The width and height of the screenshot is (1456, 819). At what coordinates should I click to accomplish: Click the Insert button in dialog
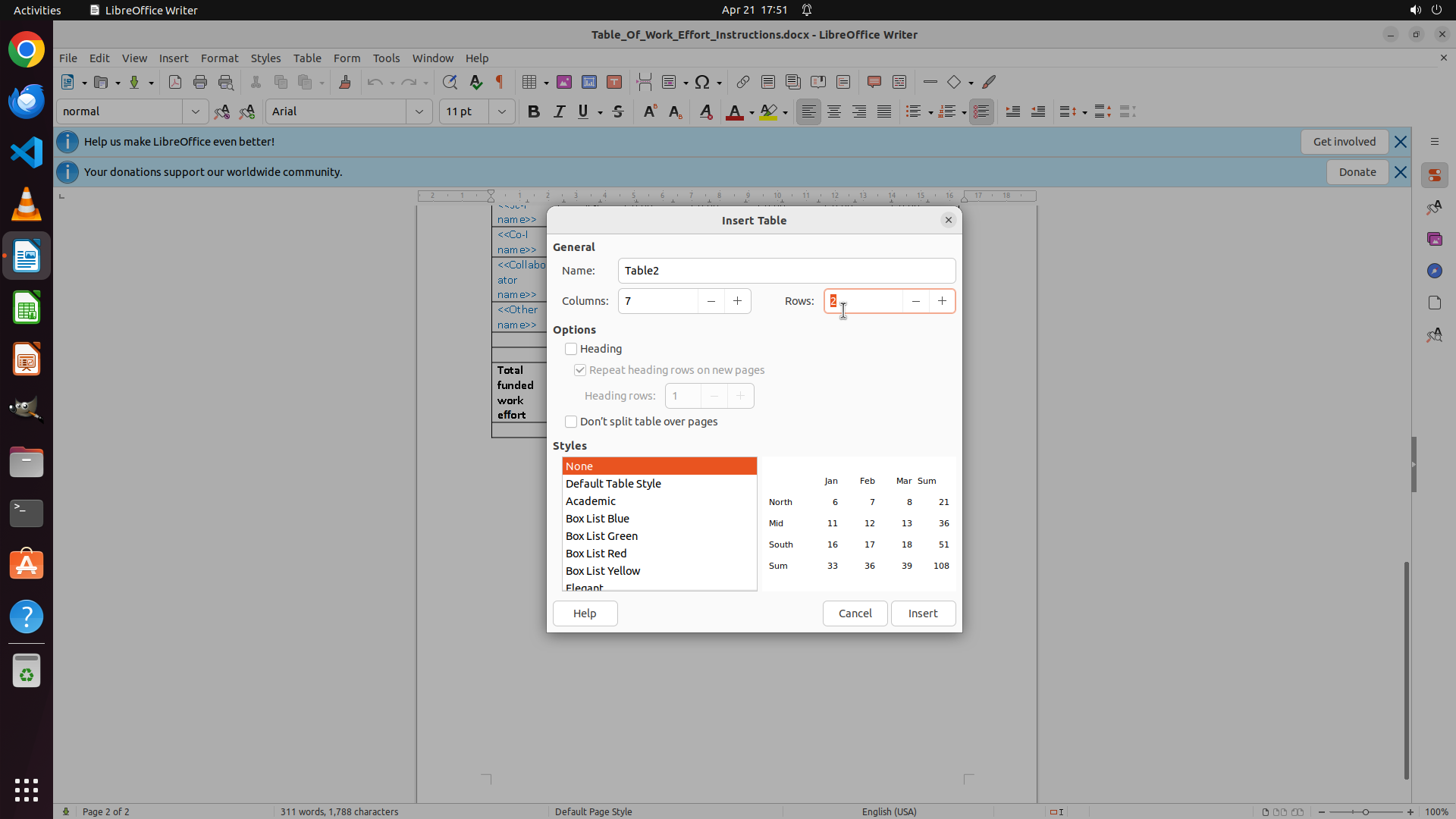[x=923, y=613]
